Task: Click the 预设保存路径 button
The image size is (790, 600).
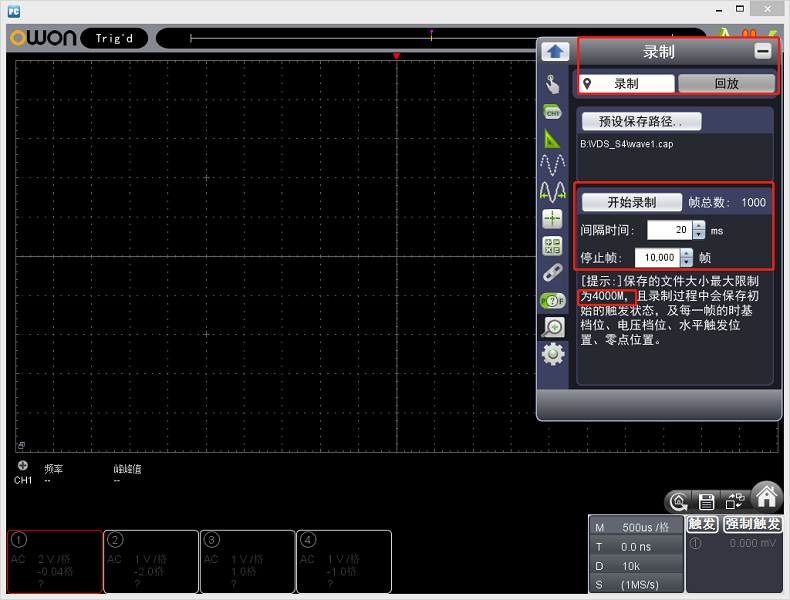Action: click(641, 121)
